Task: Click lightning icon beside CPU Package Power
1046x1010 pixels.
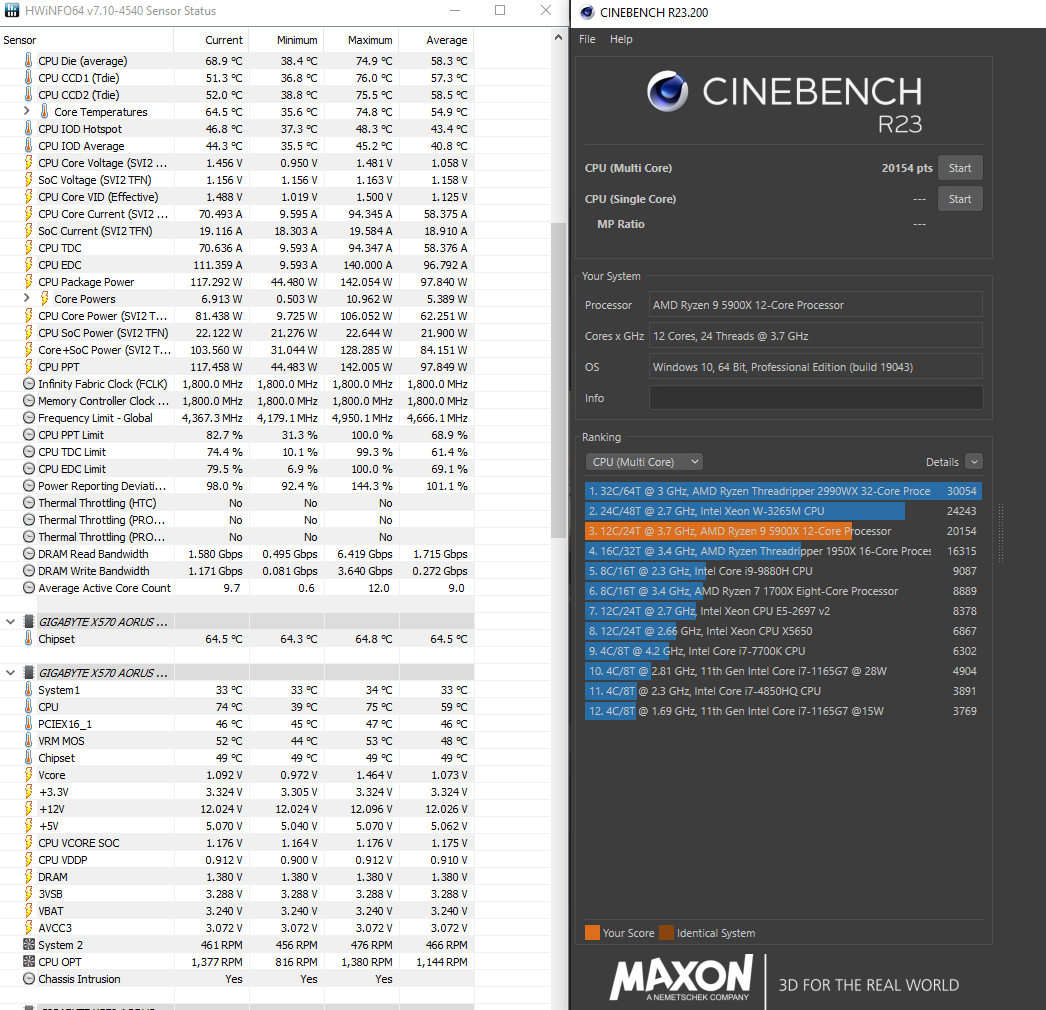Action: pyautogui.click(x=29, y=282)
